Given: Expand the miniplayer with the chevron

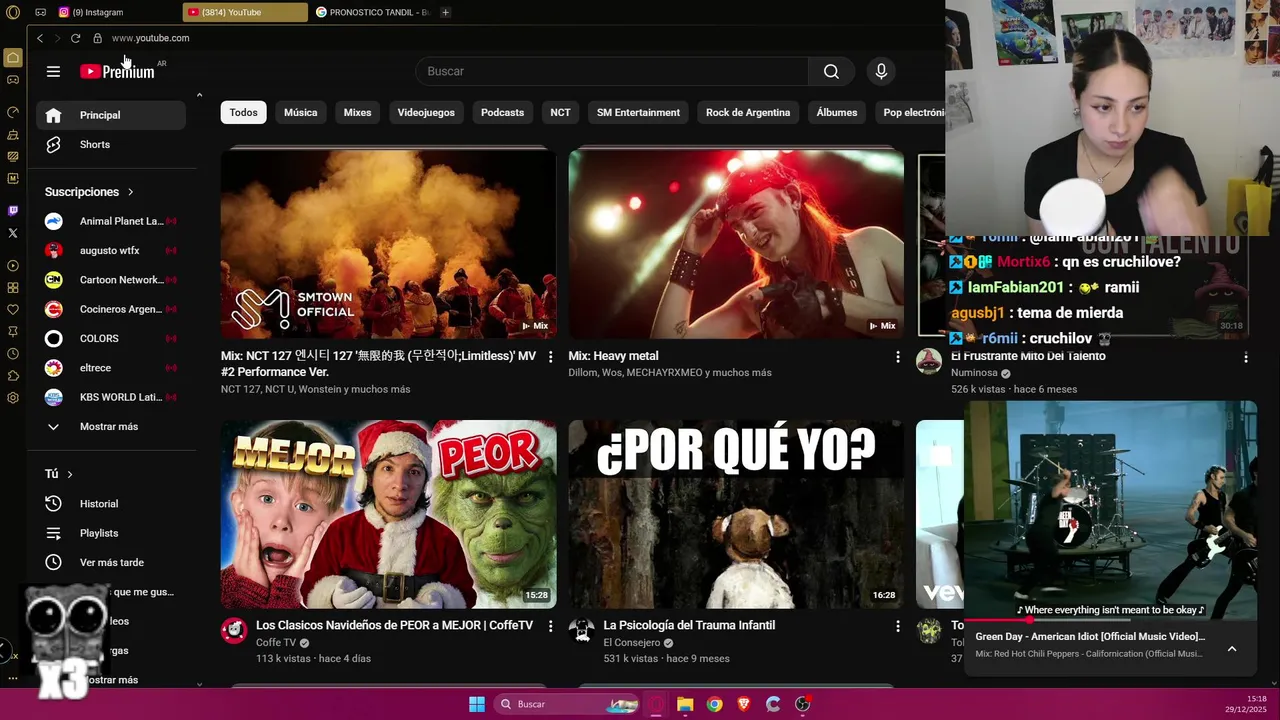Looking at the screenshot, I should pos(1232,648).
